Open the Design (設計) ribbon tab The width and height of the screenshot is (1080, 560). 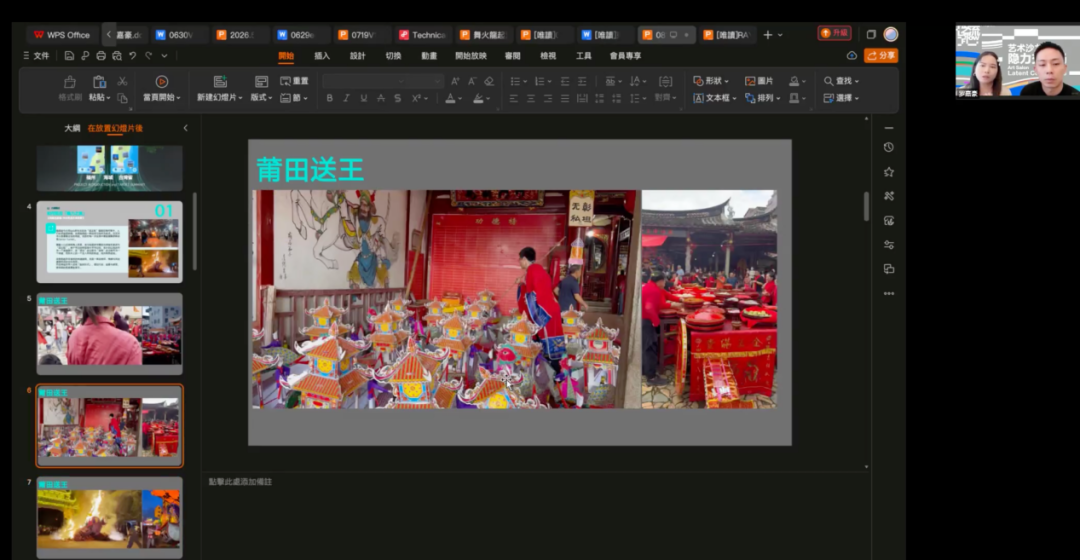357,56
